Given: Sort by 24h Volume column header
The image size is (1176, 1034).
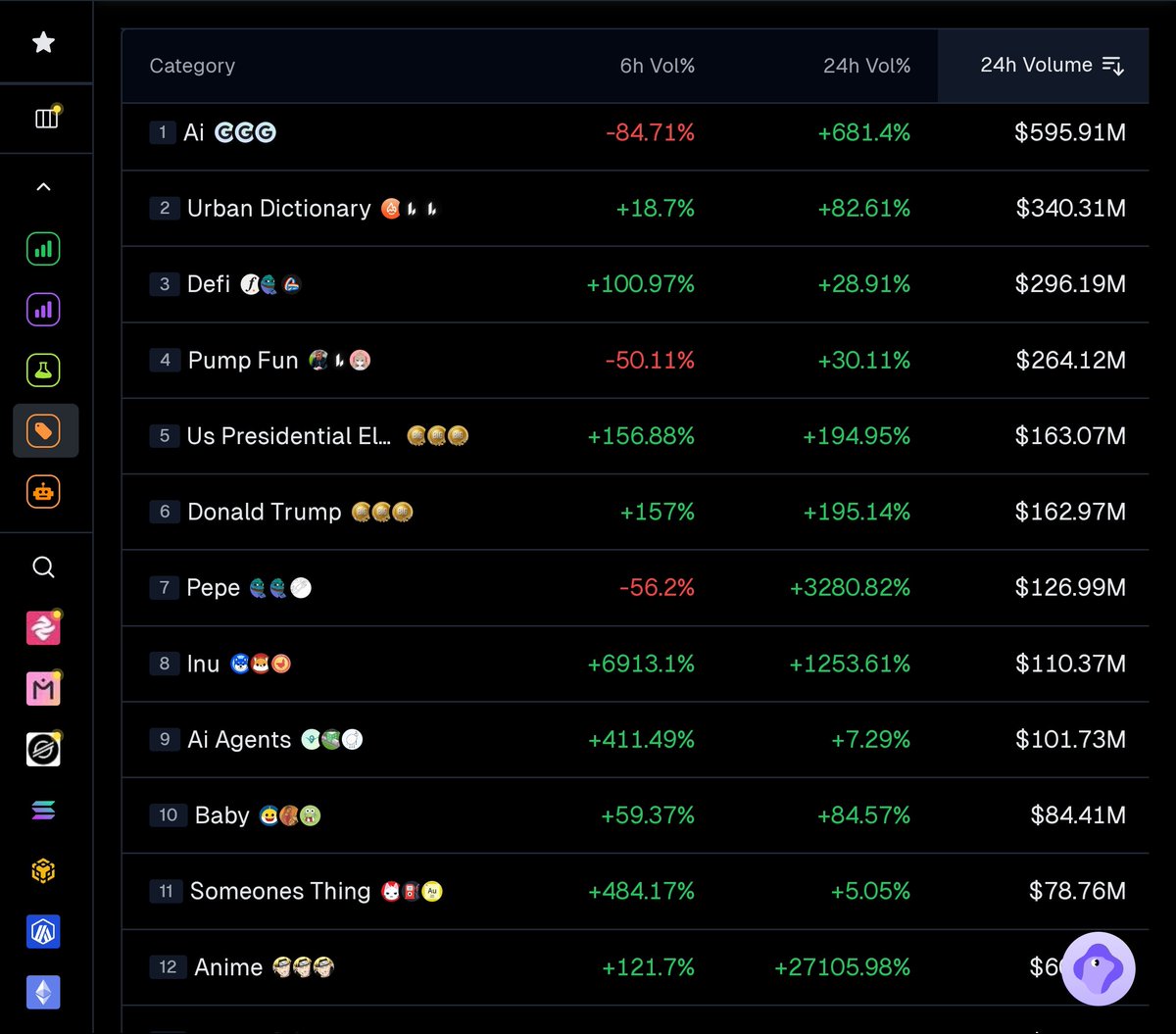Looking at the screenshot, I should [x=1043, y=66].
